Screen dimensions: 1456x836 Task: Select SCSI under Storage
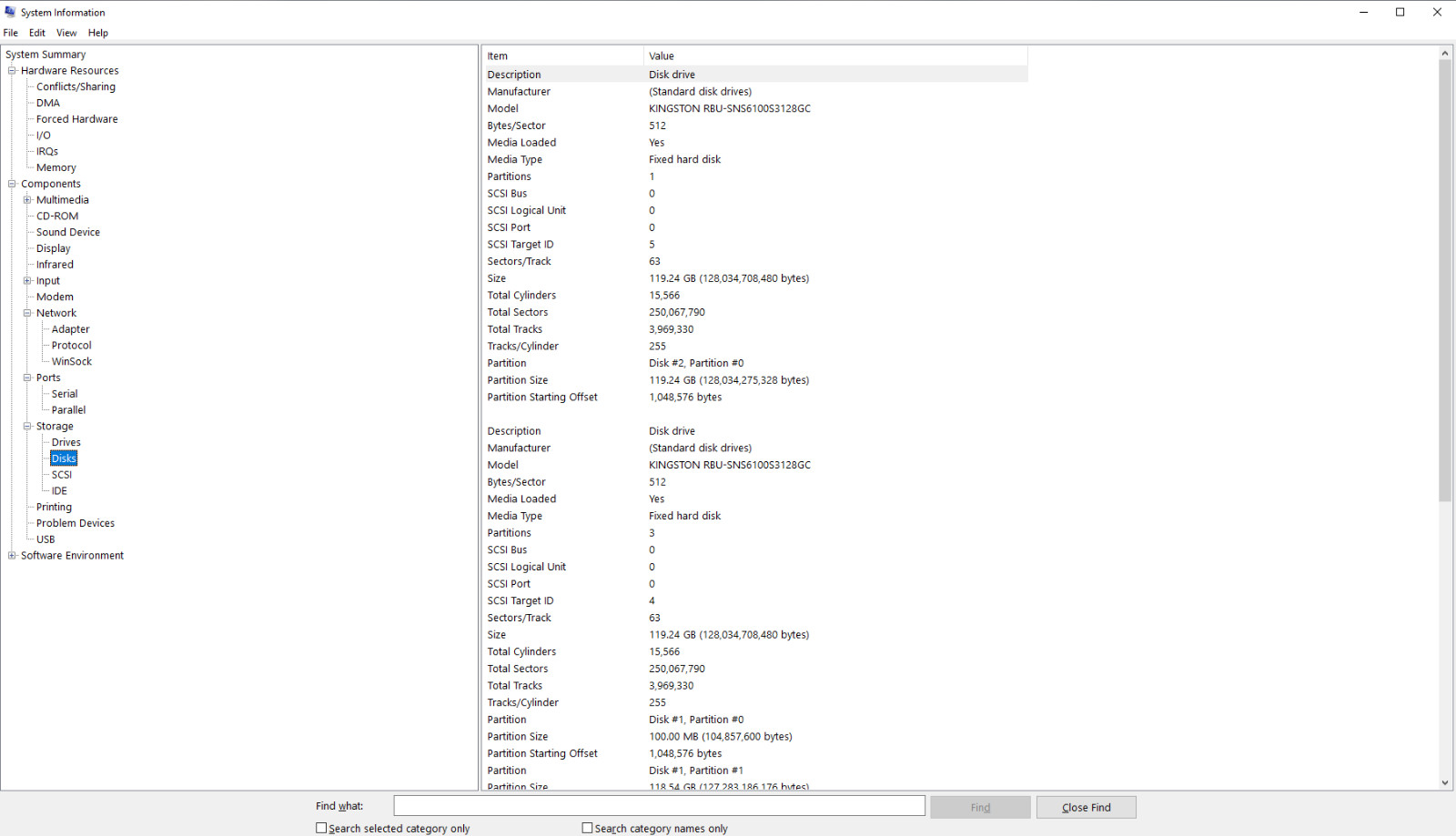[62, 475]
